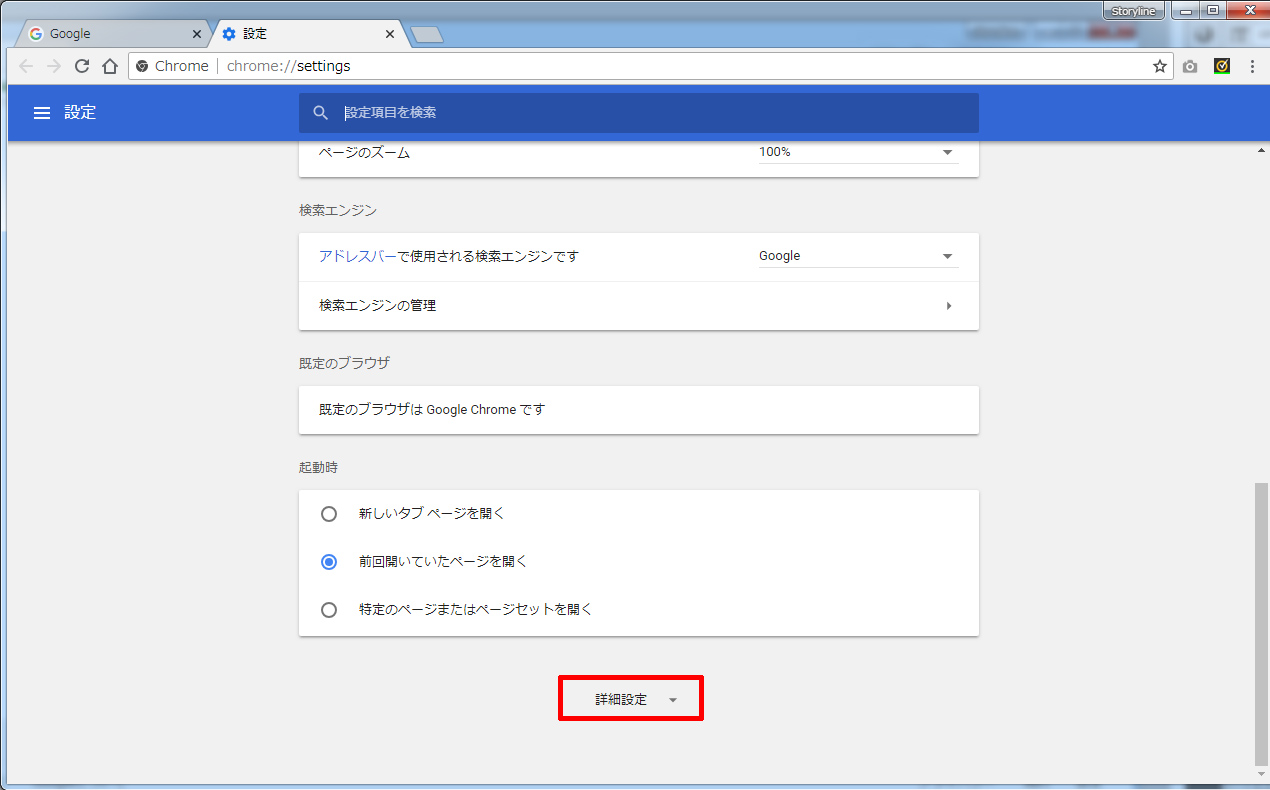Close the 設定 tab
The image size is (1270, 790).
coord(390,34)
